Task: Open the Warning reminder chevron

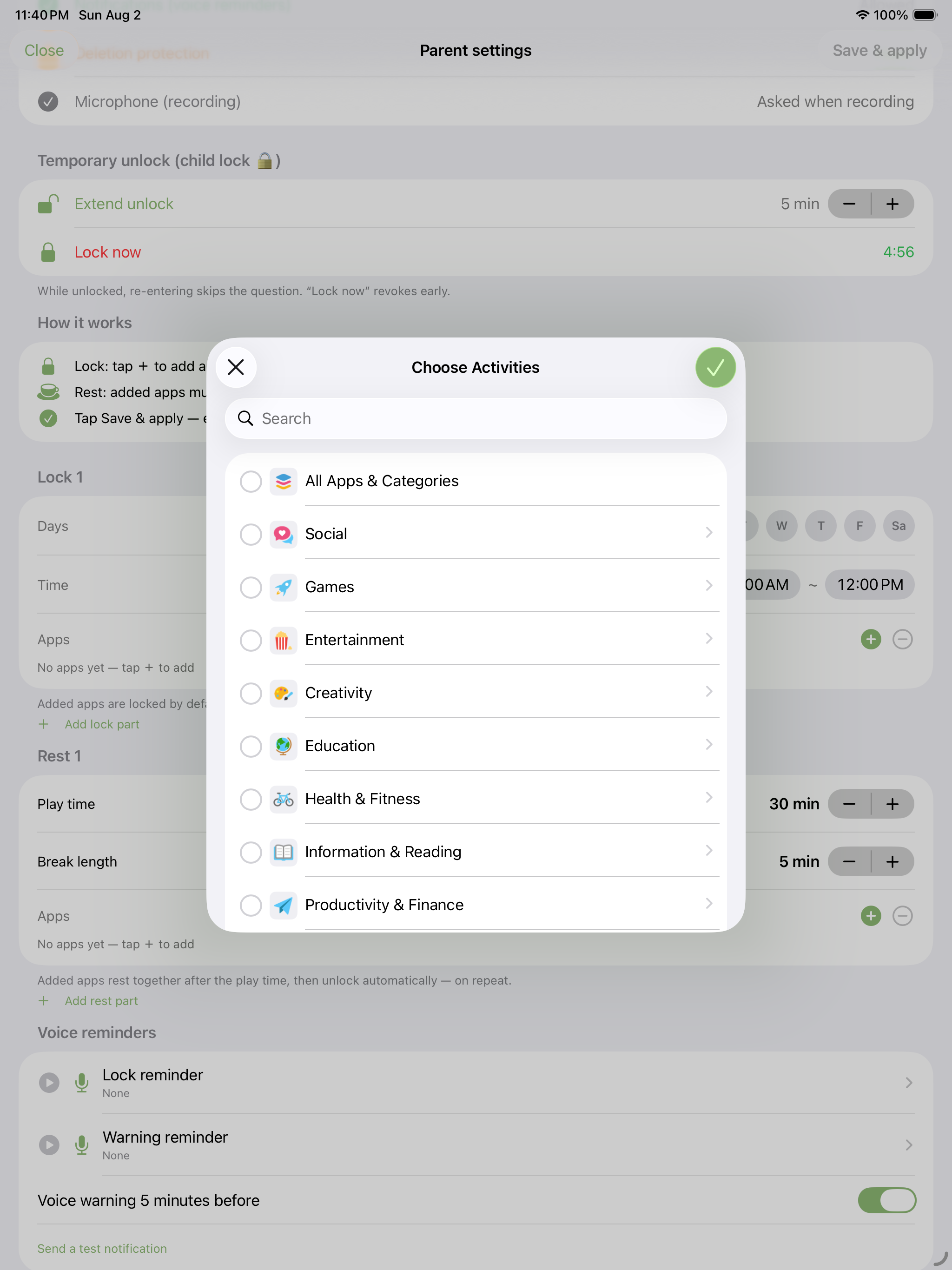Action: (909, 1145)
